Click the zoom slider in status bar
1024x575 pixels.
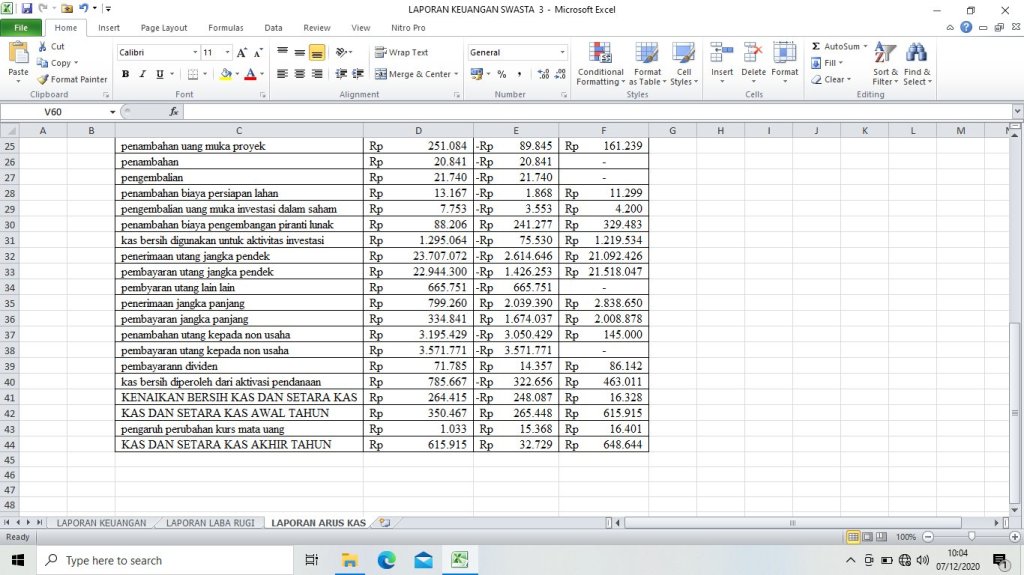(x=969, y=537)
